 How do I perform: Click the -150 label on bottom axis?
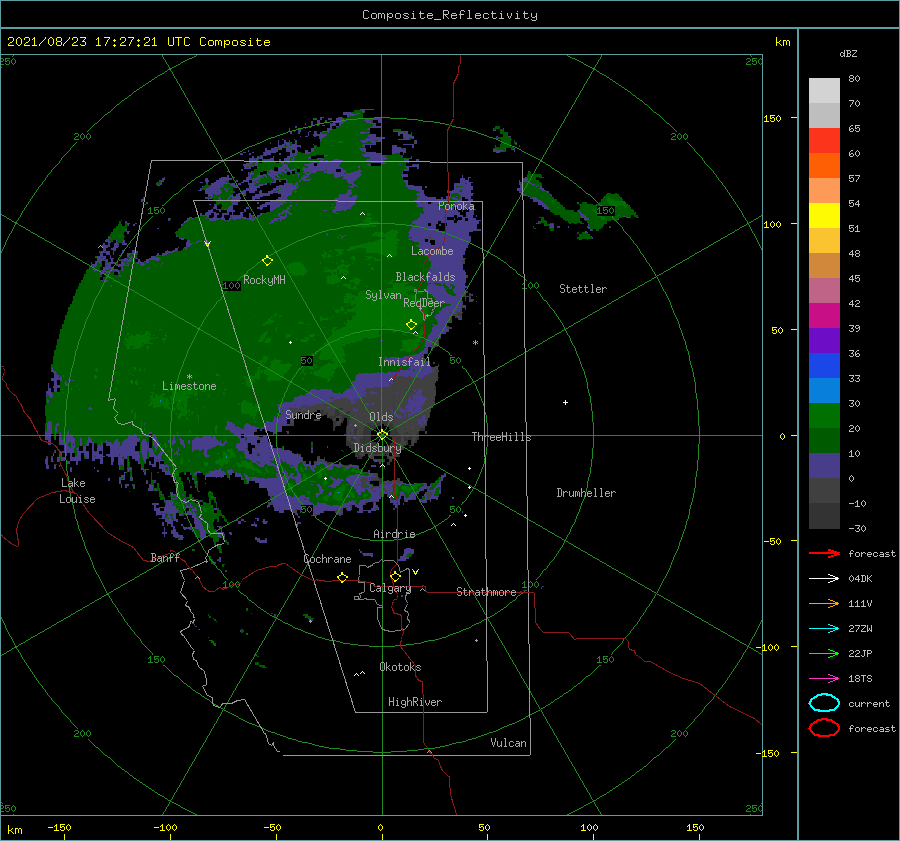tap(59, 827)
